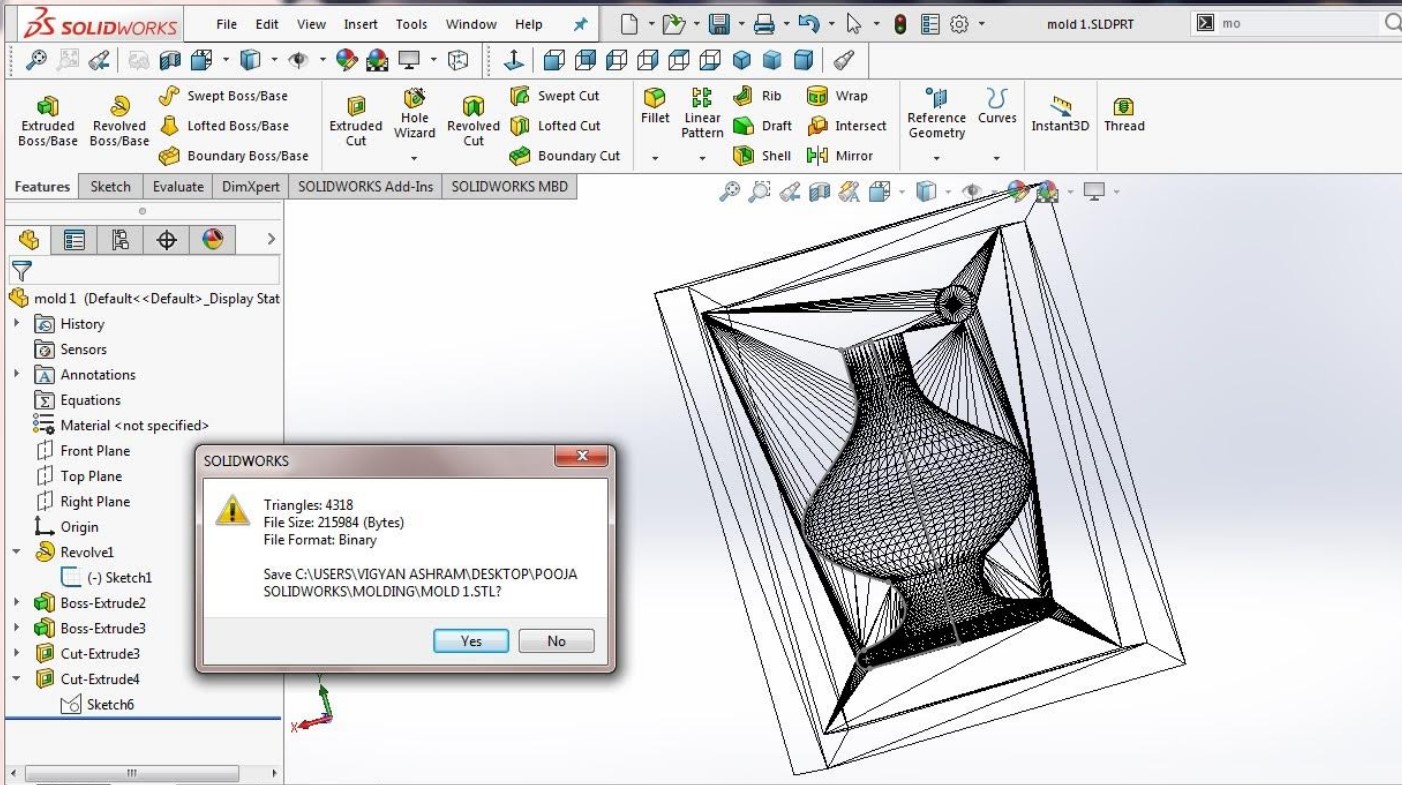Open the Insert menu
This screenshot has width=1402, height=785.
(361, 24)
